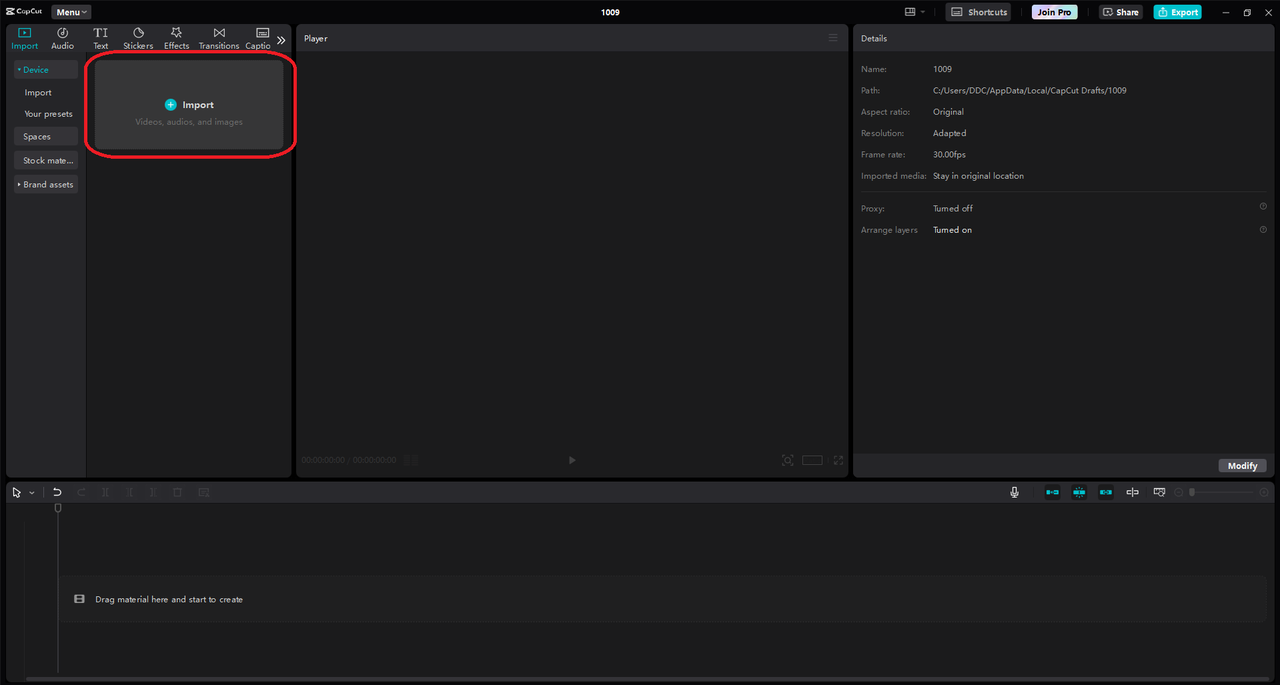Click the Record voiceover microphone icon
This screenshot has height=685, width=1280.
(x=1014, y=492)
